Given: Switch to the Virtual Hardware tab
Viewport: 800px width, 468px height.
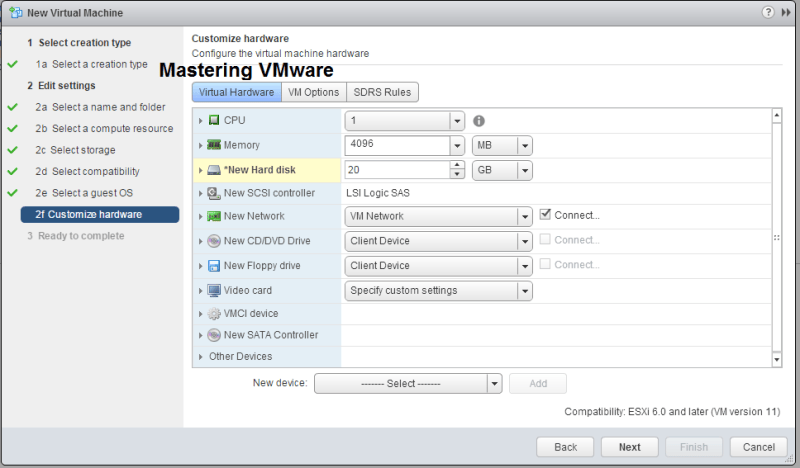Looking at the screenshot, I should [x=237, y=92].
